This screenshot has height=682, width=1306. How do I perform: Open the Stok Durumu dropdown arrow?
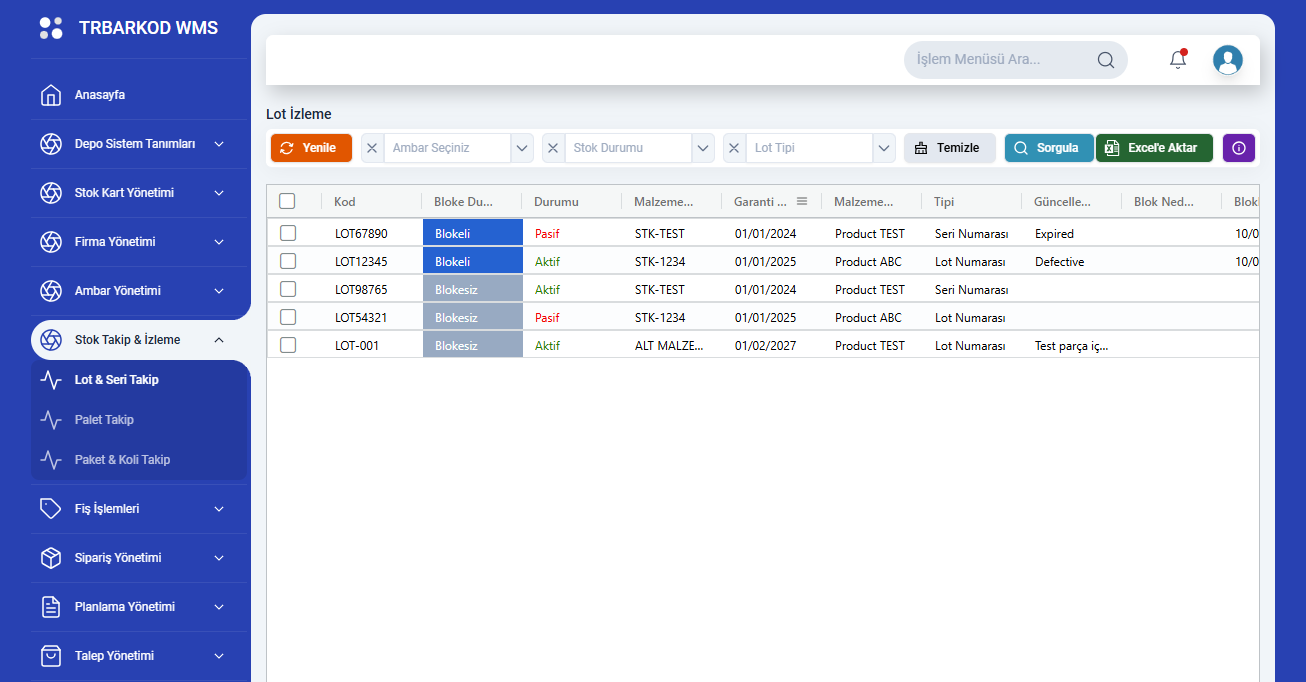[703, 148]
